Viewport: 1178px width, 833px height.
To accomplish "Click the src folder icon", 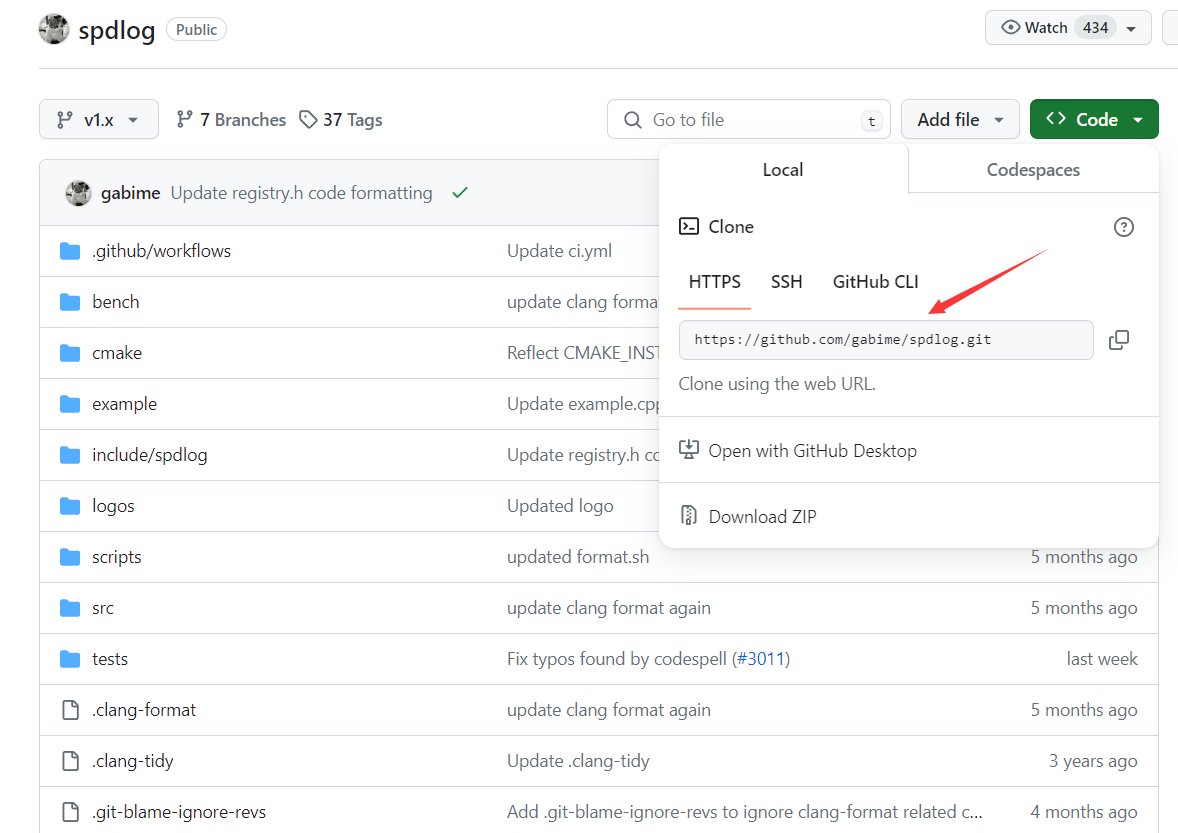I will tap(70, 608).
